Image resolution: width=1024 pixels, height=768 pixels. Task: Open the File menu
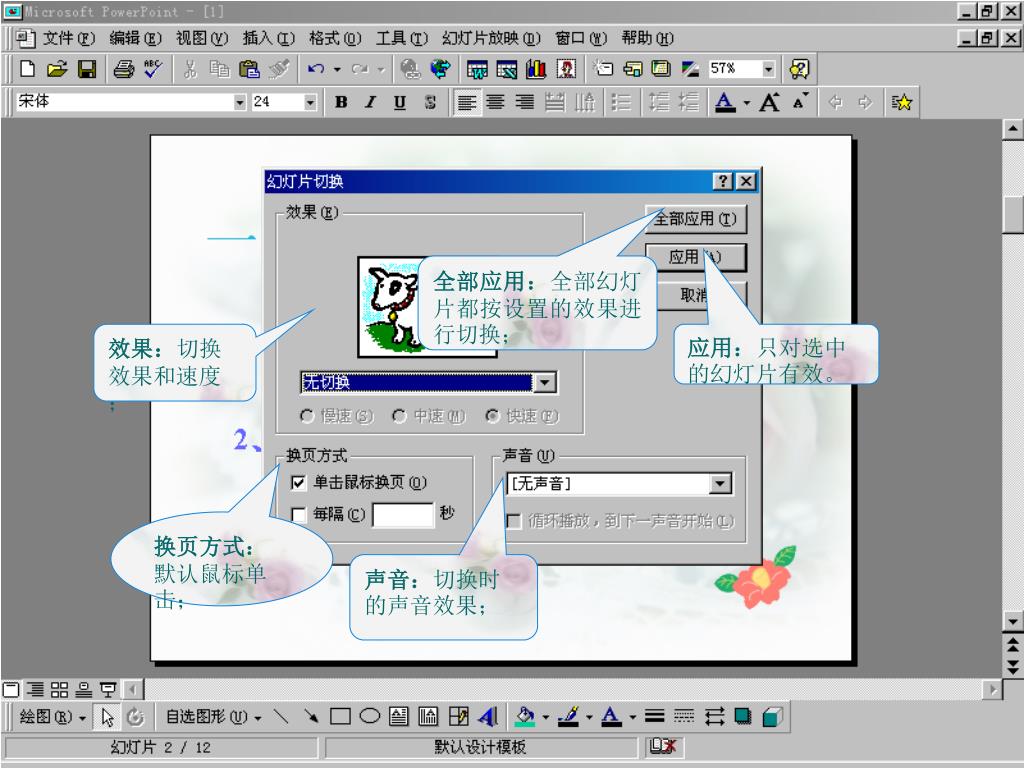[69, 38]
